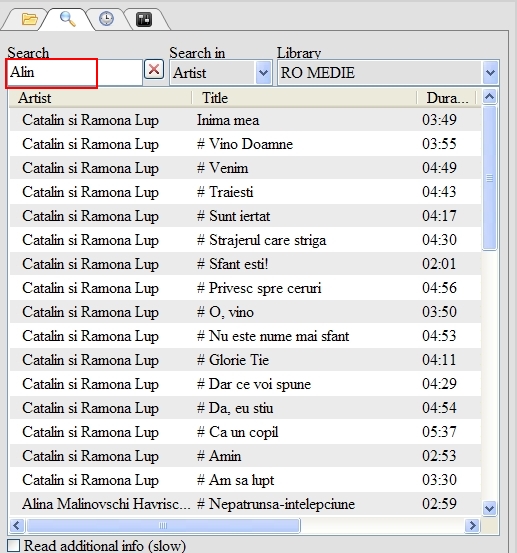Switch to the magnifier search tab
Screen dimensions: 517x553
(x=67, y=19)
